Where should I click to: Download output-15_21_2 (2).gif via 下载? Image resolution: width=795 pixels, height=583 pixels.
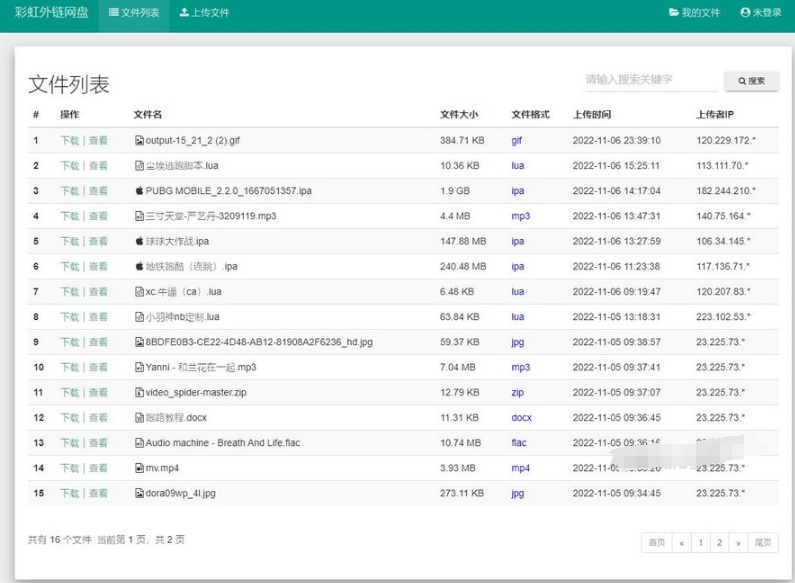point(69,140)
